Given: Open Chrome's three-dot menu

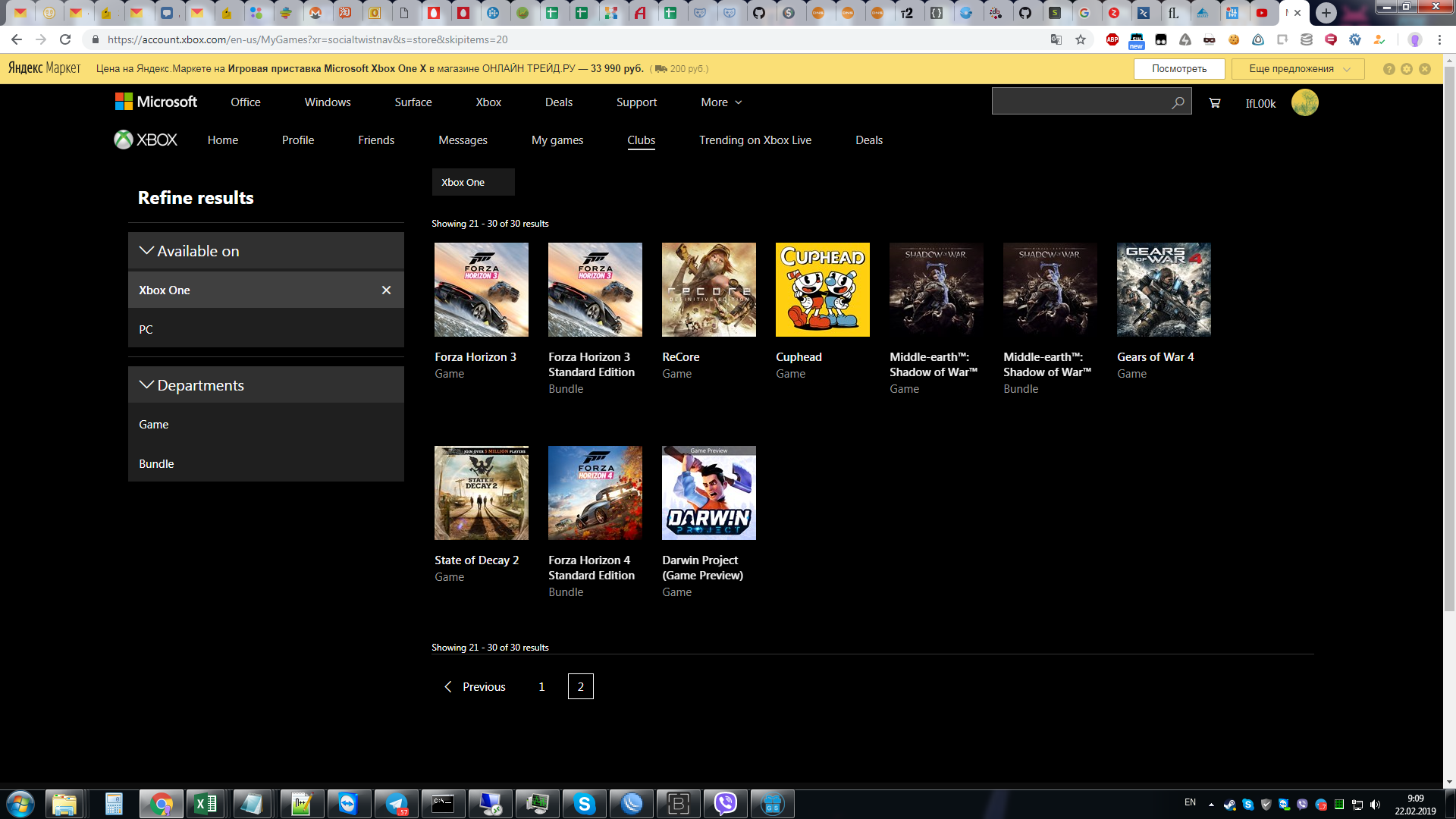Looking at the screenshot, I should pyautogui.click(x=1439, y=39).
